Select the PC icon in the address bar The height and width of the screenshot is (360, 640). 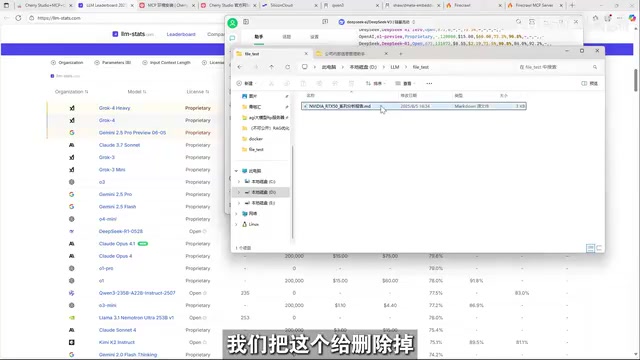[x=304, y=67]
